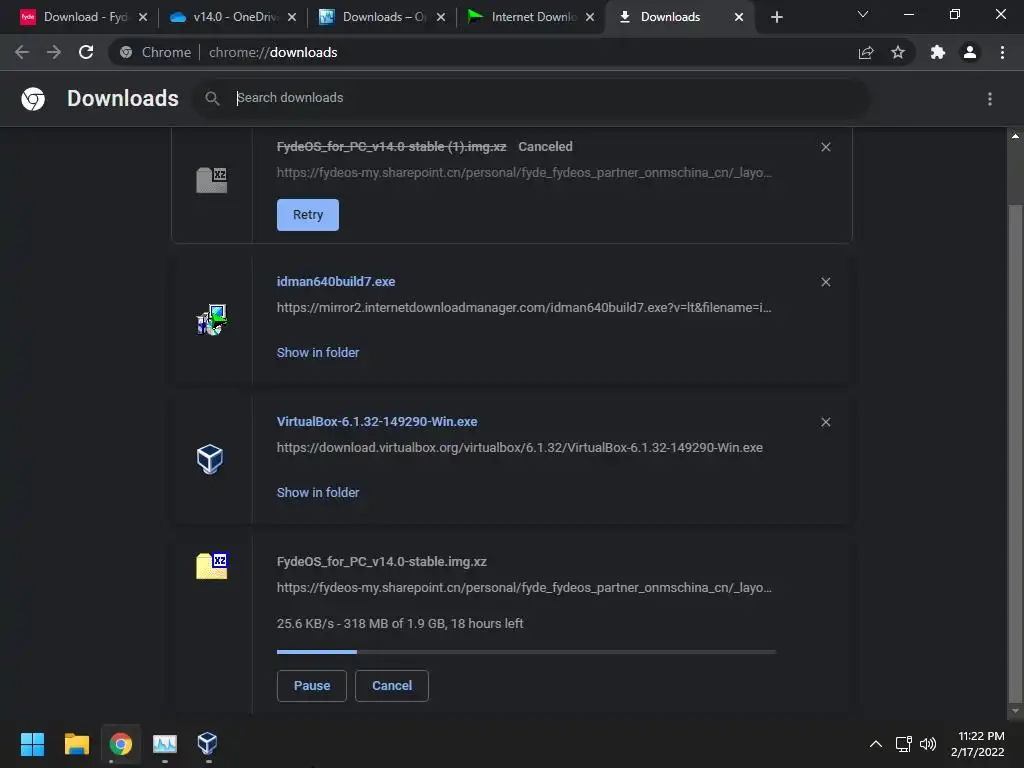Remove idman640build7.exe from the list

tap(825, 282)
